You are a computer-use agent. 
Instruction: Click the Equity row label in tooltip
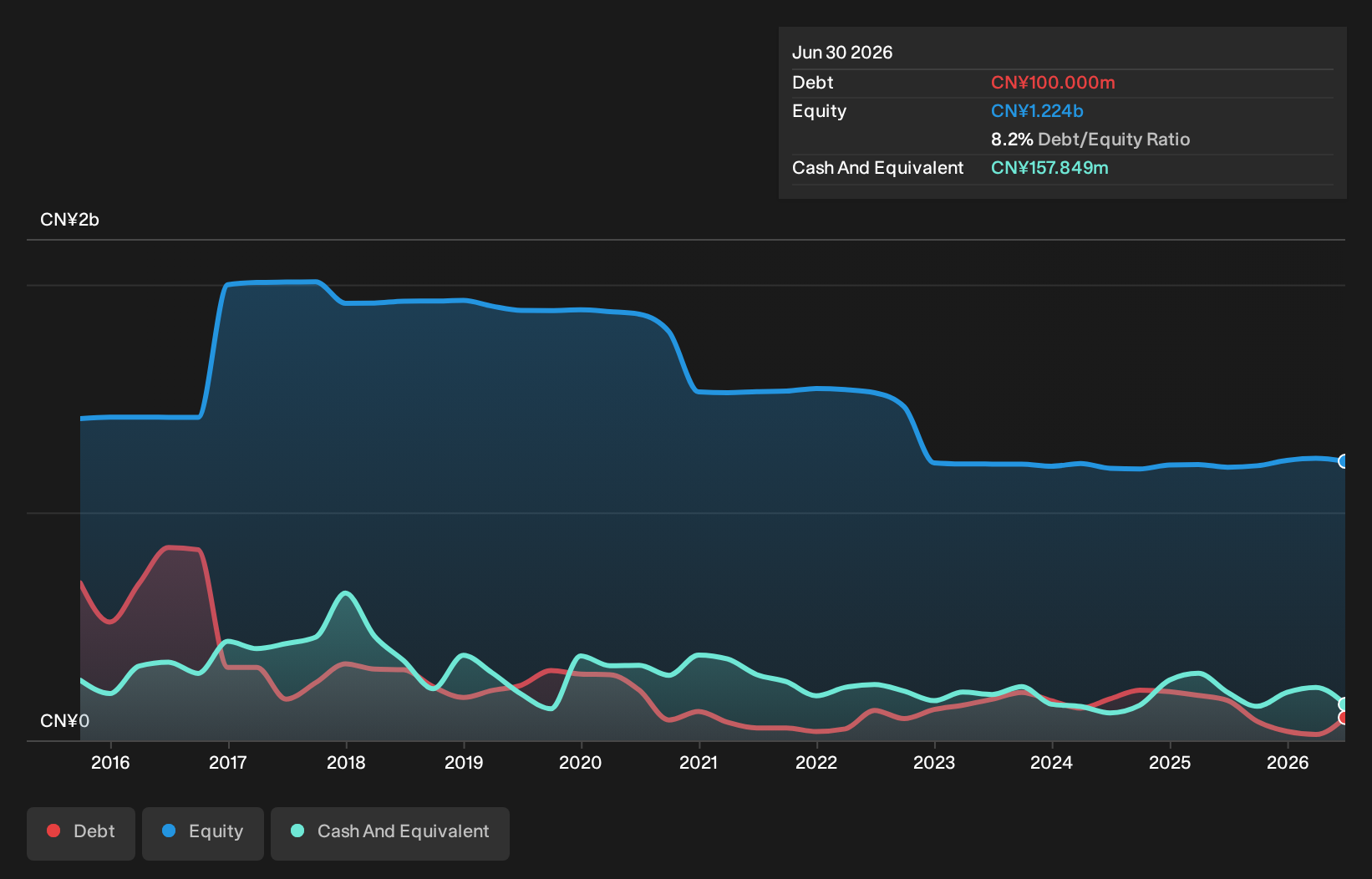[819, 111]
